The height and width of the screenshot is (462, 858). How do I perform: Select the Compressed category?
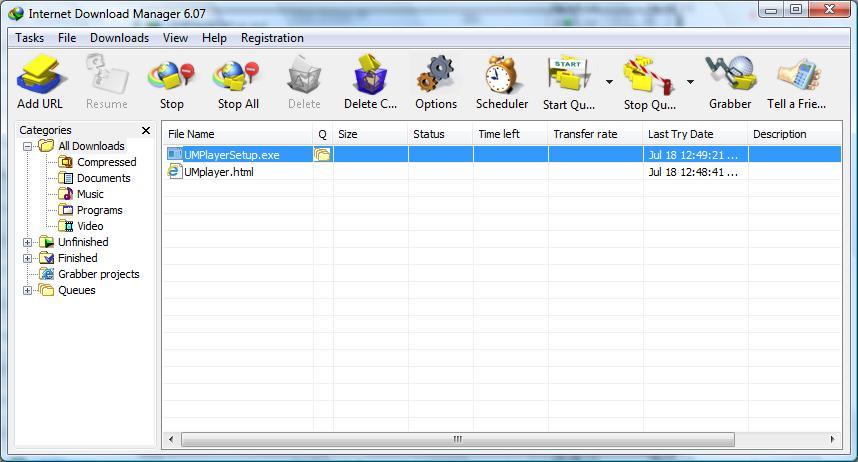[106, 162]
